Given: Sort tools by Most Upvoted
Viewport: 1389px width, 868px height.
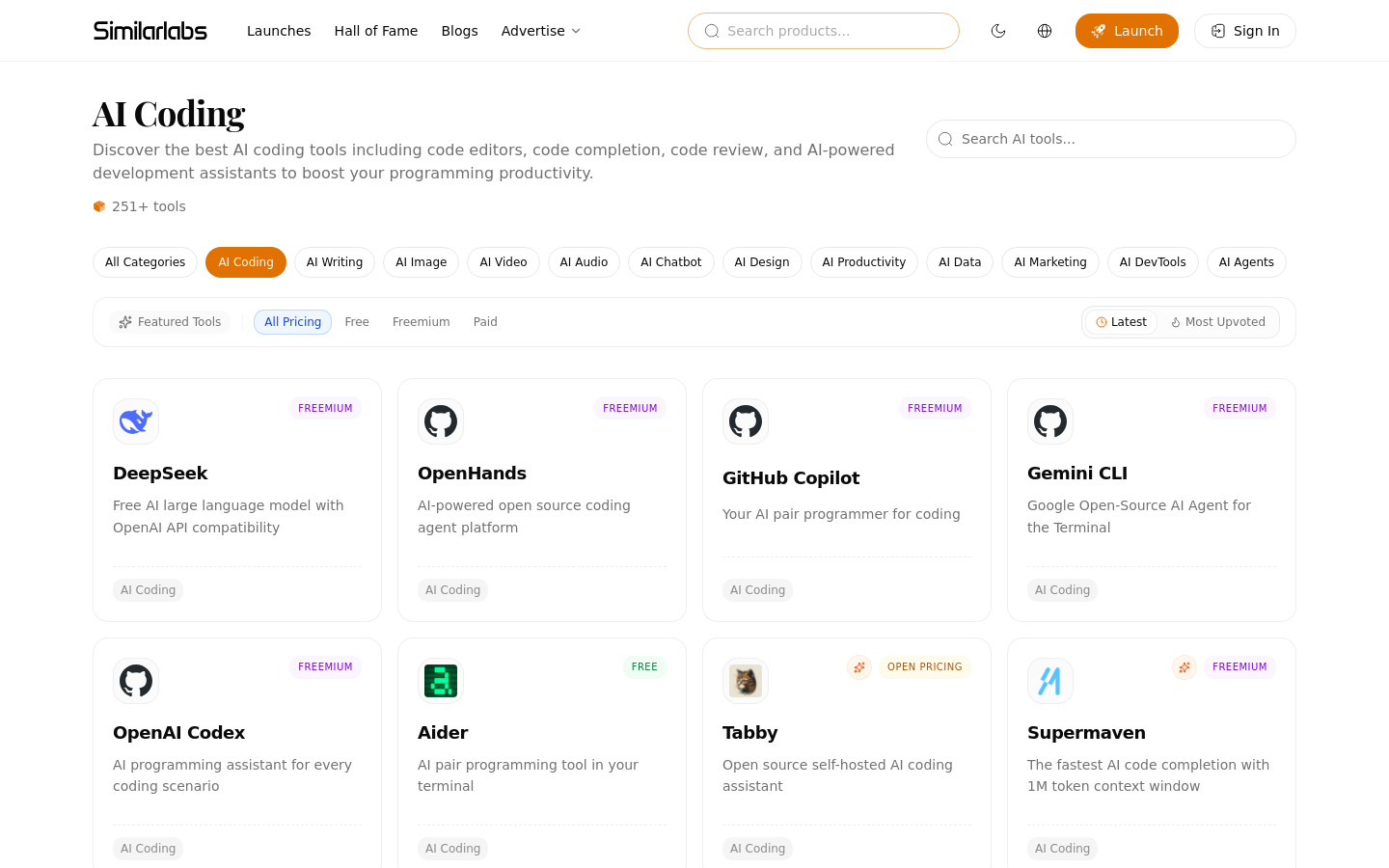Looking at the screenshot, I should [x=1218, y=322].
